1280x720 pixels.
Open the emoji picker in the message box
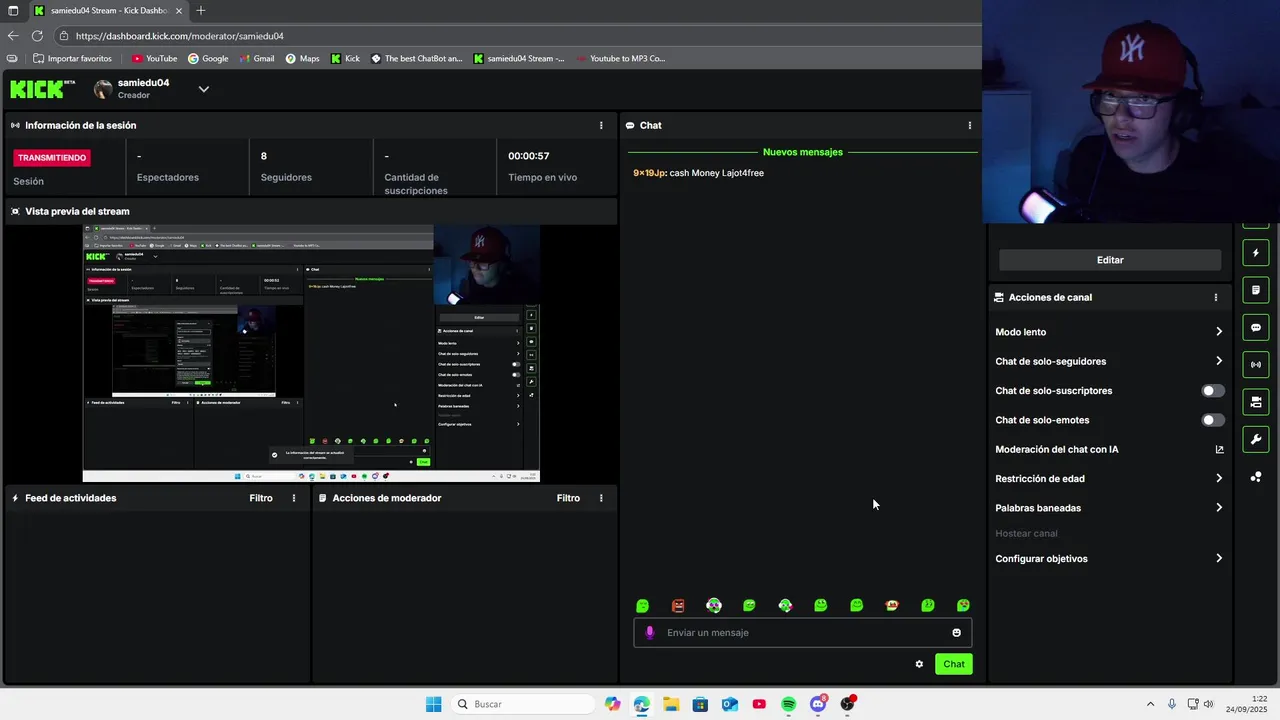coord(956,632)
